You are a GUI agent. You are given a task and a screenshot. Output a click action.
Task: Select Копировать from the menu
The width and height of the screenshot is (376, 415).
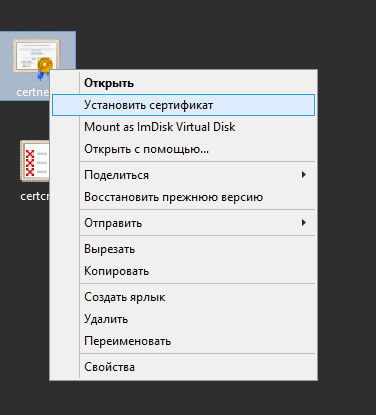183,271
